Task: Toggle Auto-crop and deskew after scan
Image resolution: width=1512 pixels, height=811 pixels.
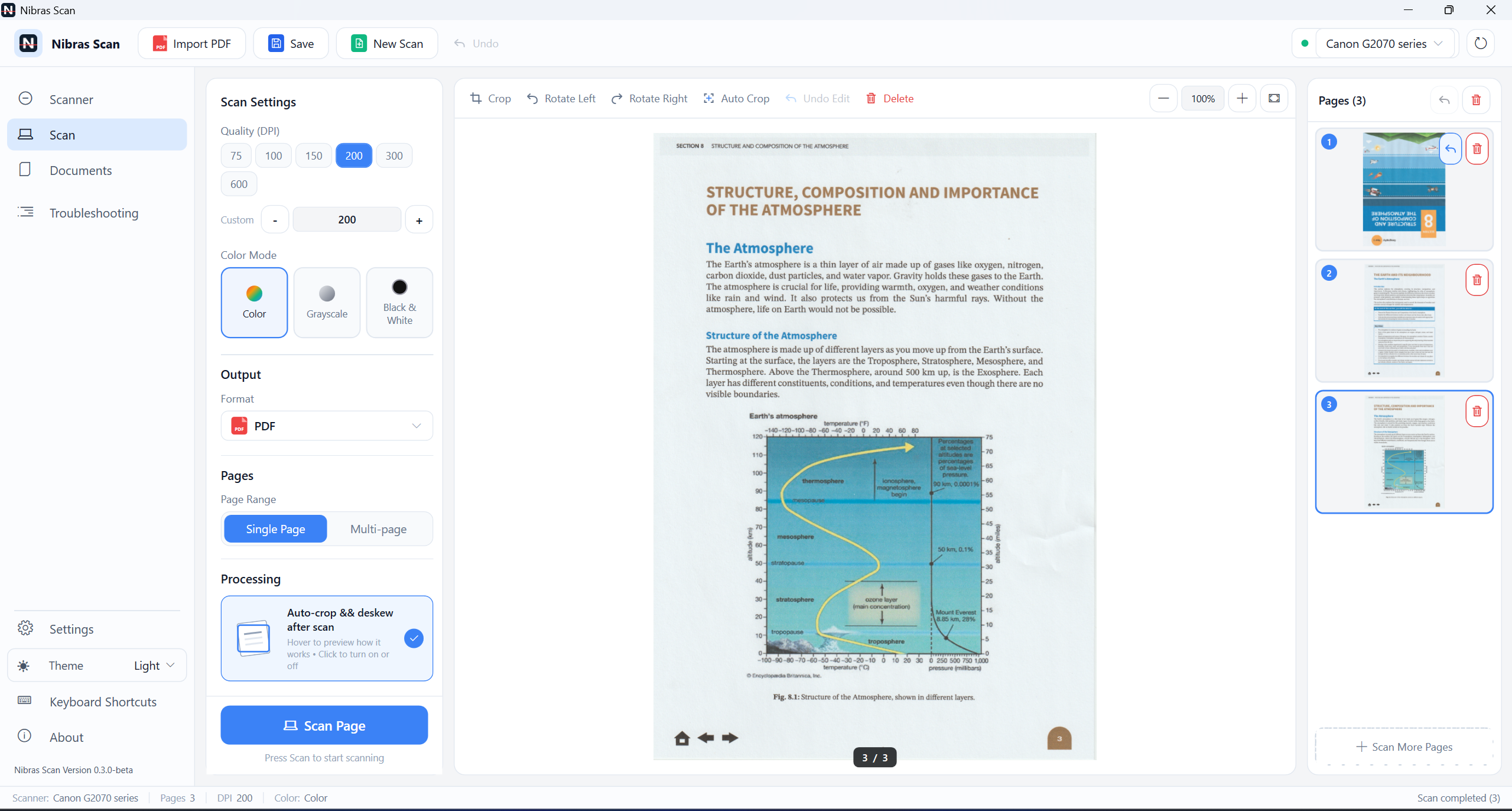Action: tap(327, 638)
